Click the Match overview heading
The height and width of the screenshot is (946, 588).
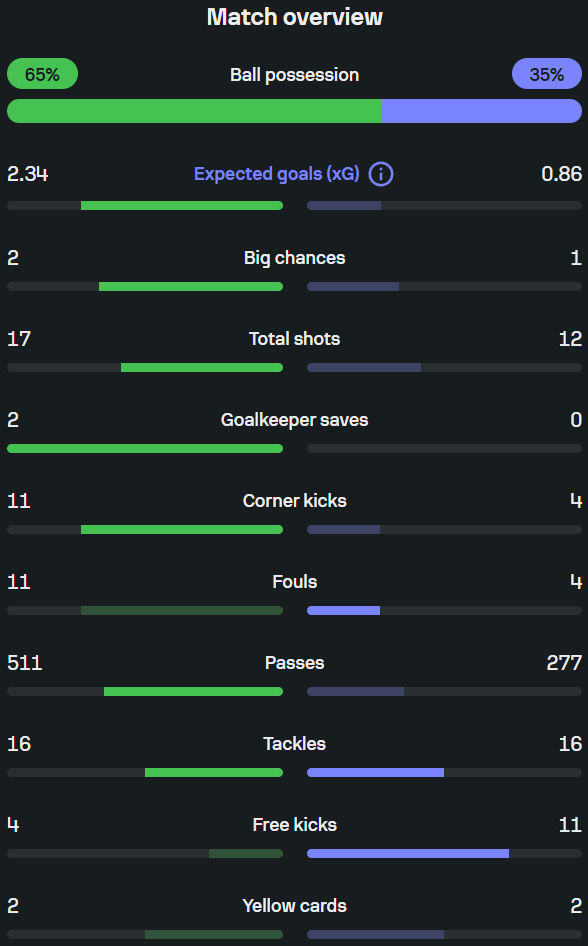coord(294,17)
